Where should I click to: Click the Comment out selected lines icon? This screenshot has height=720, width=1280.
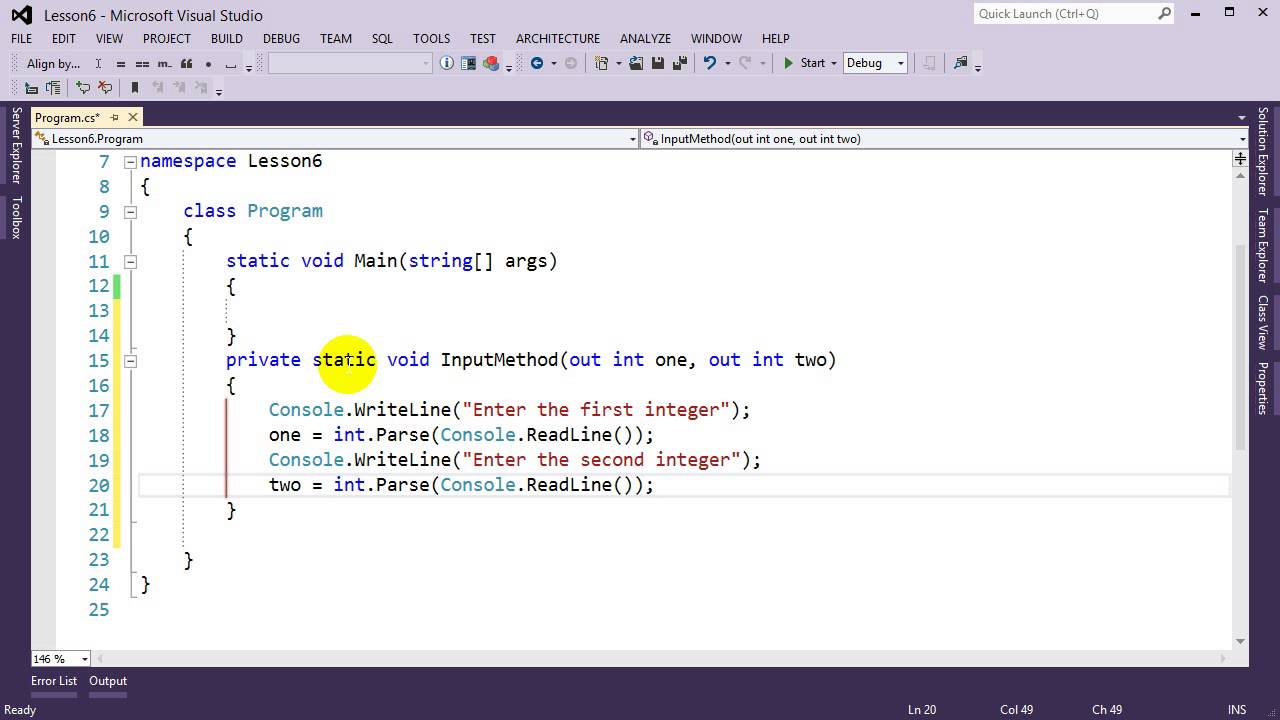tap(83, 88)
